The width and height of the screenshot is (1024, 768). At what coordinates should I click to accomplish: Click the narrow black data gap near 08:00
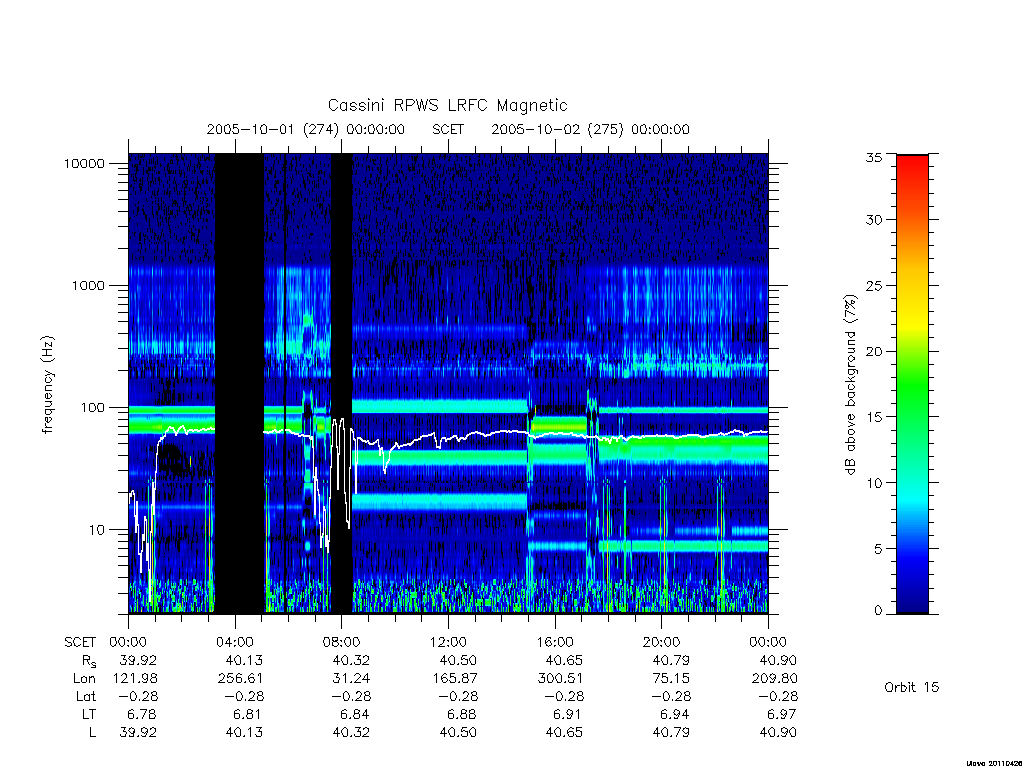click(x=342, y=383)
